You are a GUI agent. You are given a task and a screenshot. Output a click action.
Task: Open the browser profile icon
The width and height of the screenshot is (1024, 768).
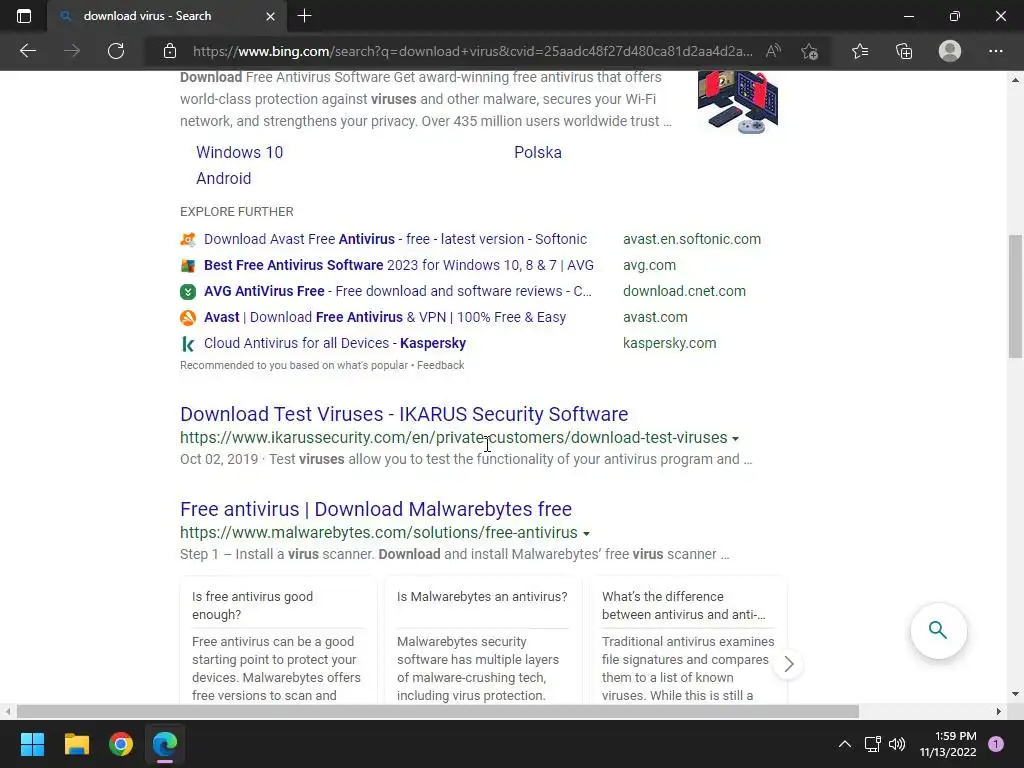950,51
